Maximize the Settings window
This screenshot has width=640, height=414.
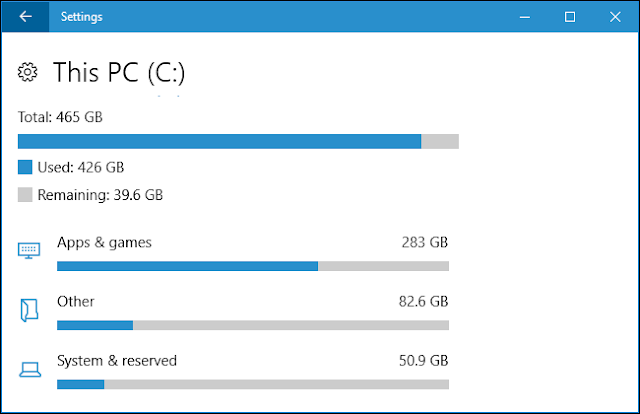(570, 17)
